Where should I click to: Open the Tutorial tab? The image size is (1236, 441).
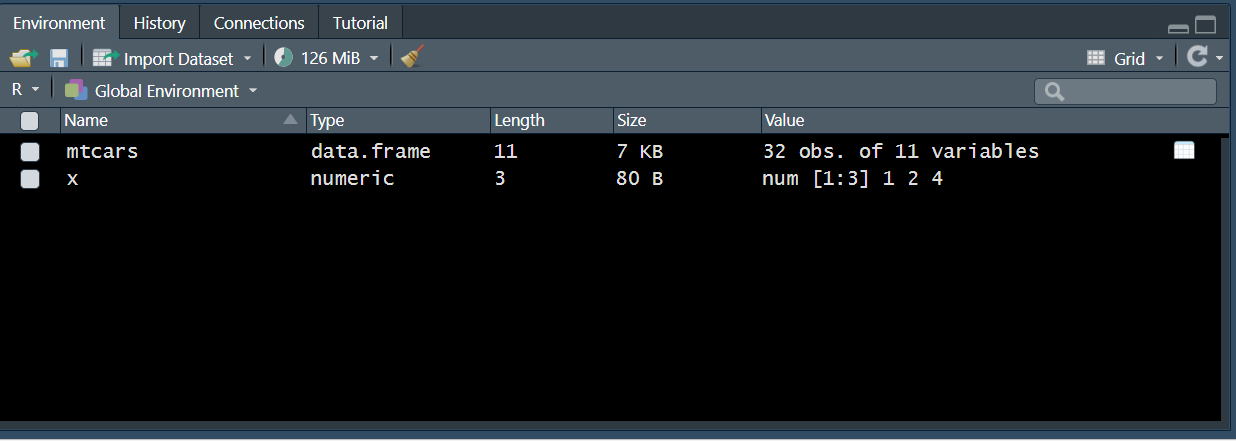tap(360, 23)
